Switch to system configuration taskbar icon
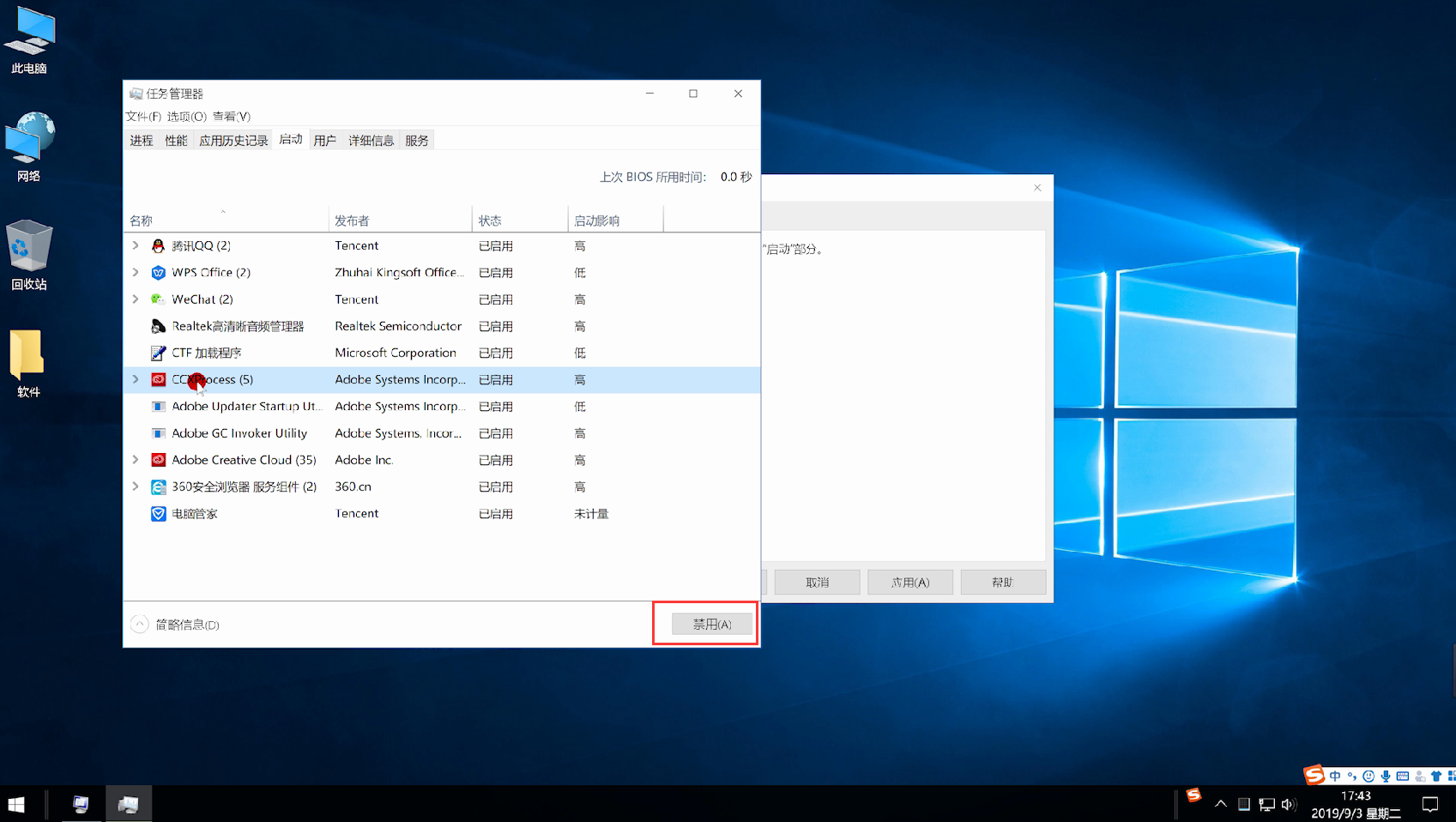The width and height of the screenshot is (1456, 822). (x=81, y=804)
